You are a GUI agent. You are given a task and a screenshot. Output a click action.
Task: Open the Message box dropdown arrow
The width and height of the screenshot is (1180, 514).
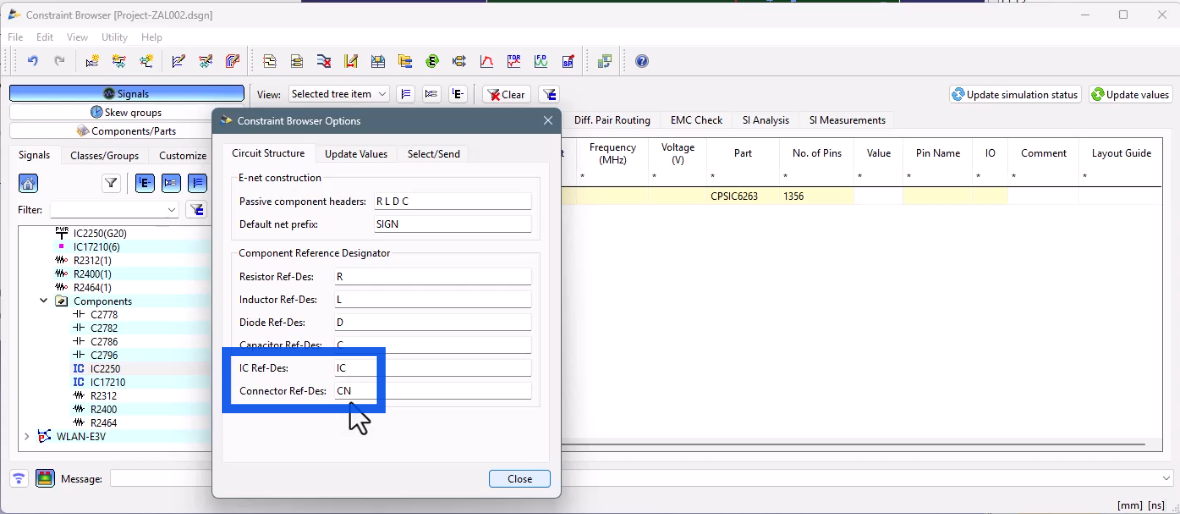pos(1166,479)
